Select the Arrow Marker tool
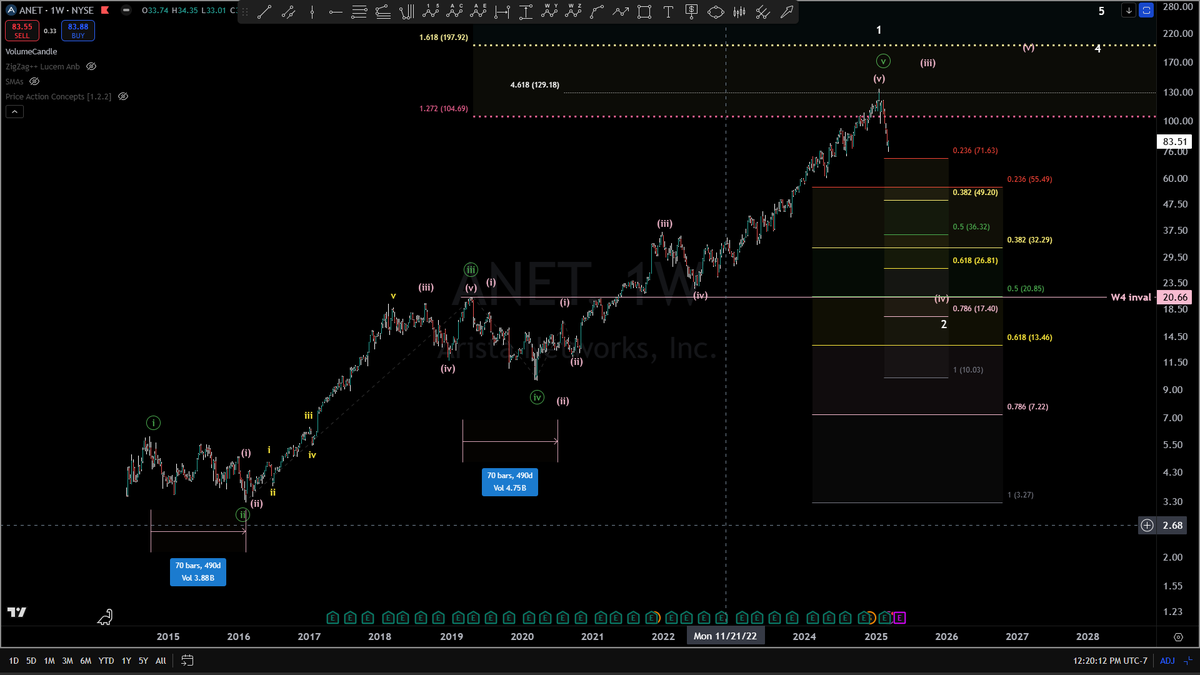 787,12
